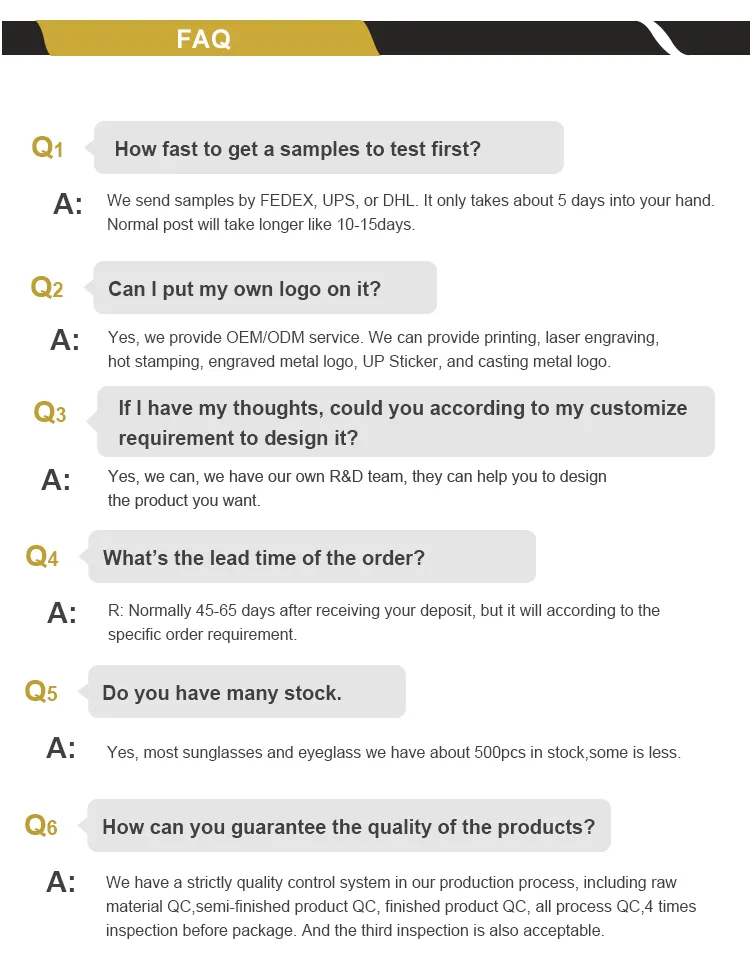The width and height of the screenshot is (750, 966).
Task: Click the Q6 question number label
Action: coord(41,826)
